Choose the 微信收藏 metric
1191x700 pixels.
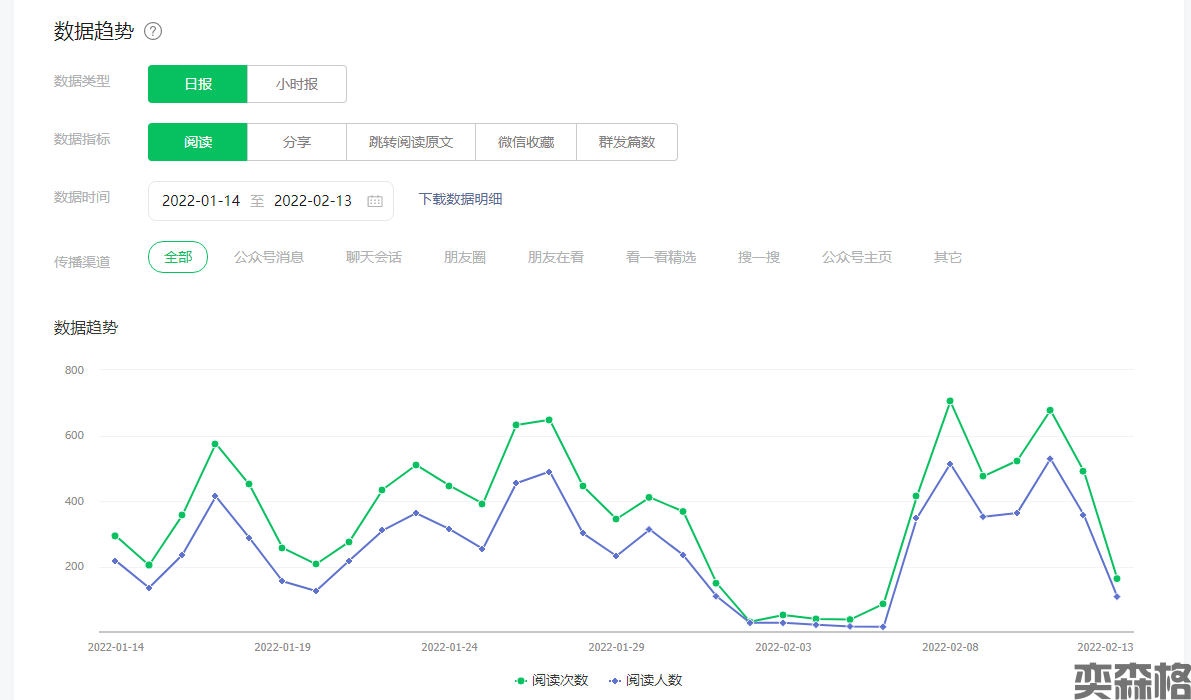[x=526, y=142]
